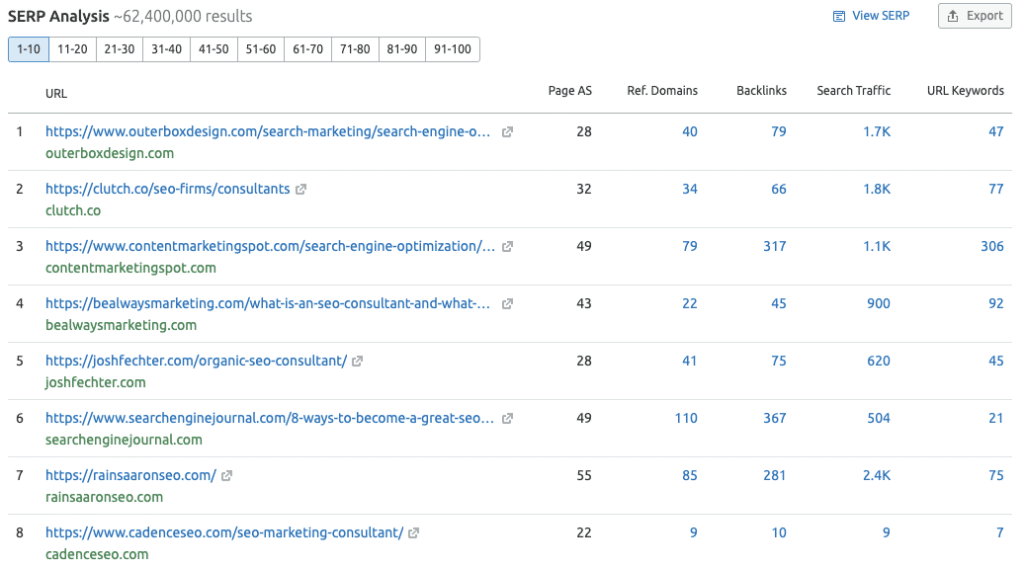This screenshot has width=1024, height=568.
Task: Click the URL Keywords column header
Action: [965, 91]
